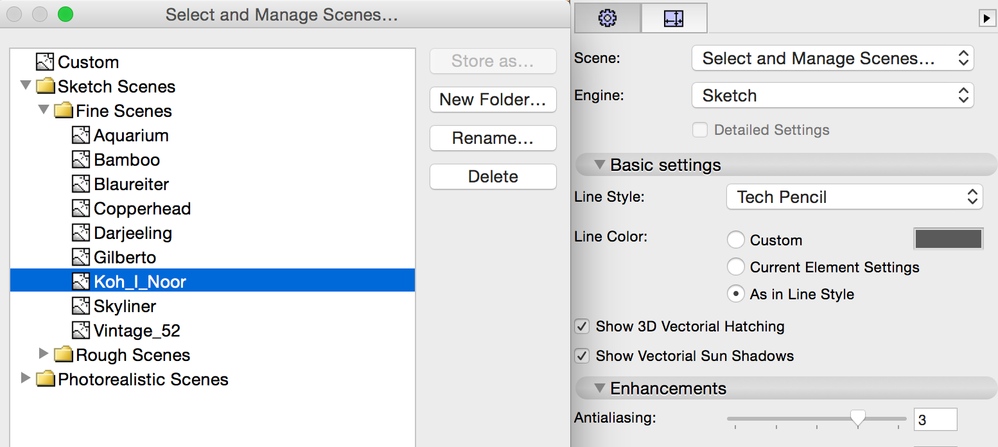This screenshot has width=998, height=447.
Task: Click the Sketch Scenes folder icon
Action: pyautogui.click(x=45, y=87)
